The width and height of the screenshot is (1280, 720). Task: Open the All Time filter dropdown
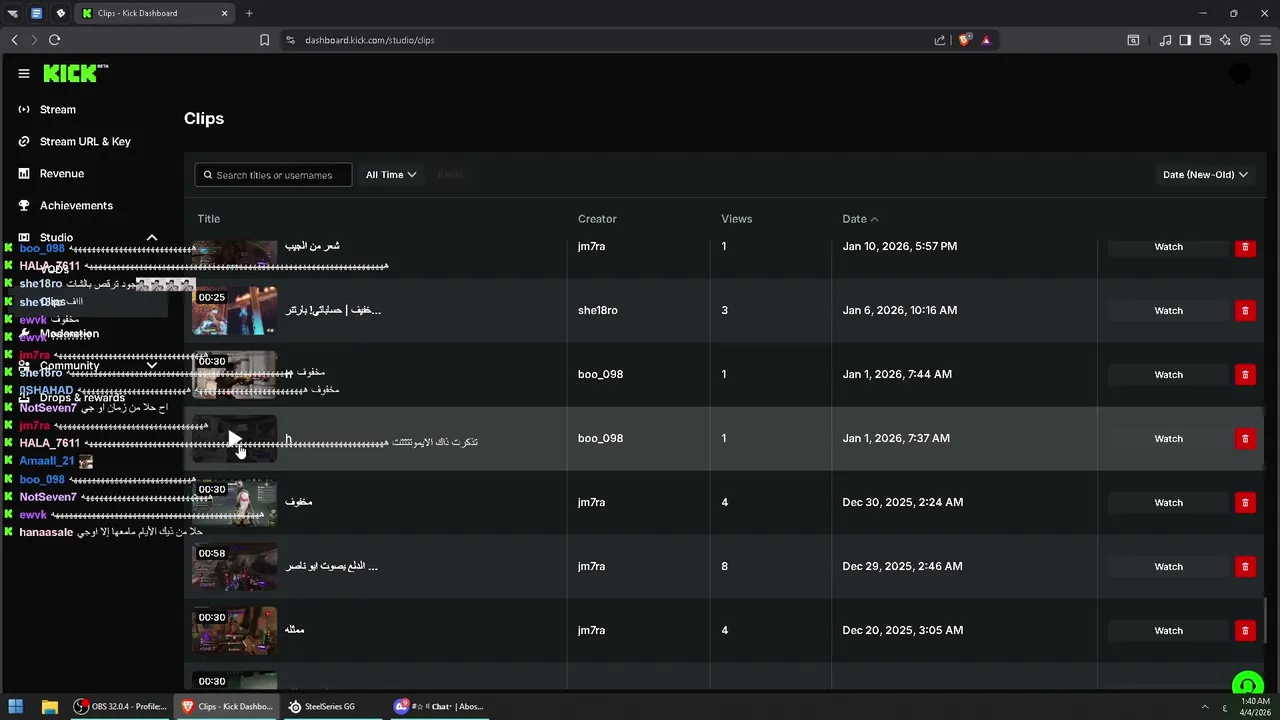pyautogui.click(x=390, y=175)
